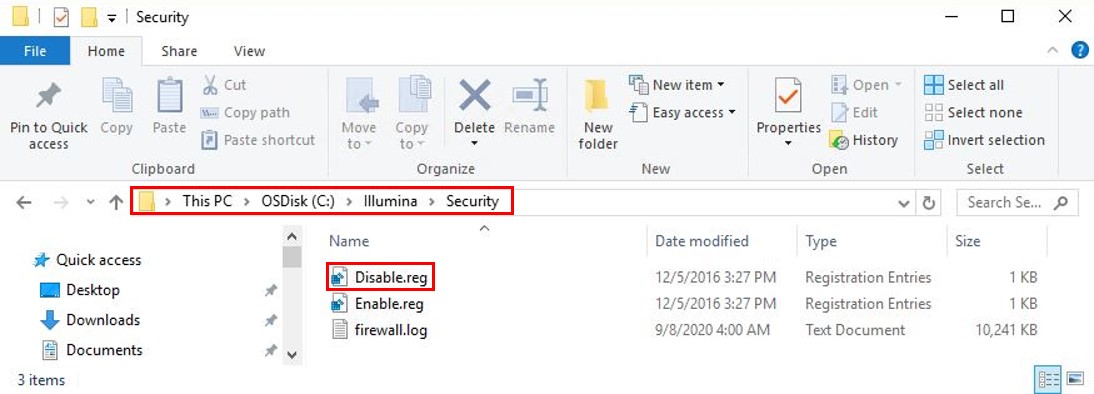Screen dimensions: 1094x394
Task: Click Invert selection in Select group
Action: tap(984, 140)
